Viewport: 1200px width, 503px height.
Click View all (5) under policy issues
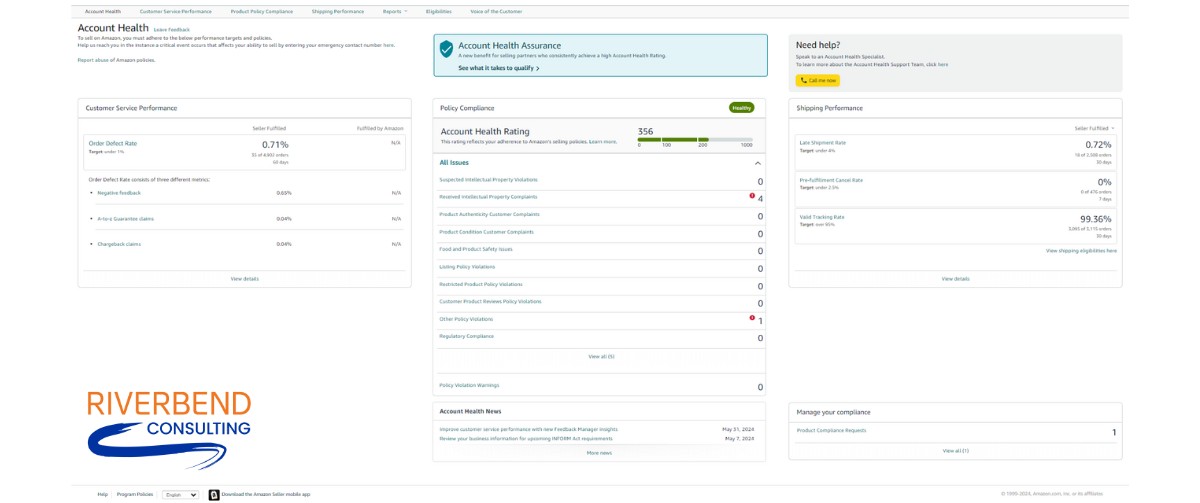pos(601,356)
